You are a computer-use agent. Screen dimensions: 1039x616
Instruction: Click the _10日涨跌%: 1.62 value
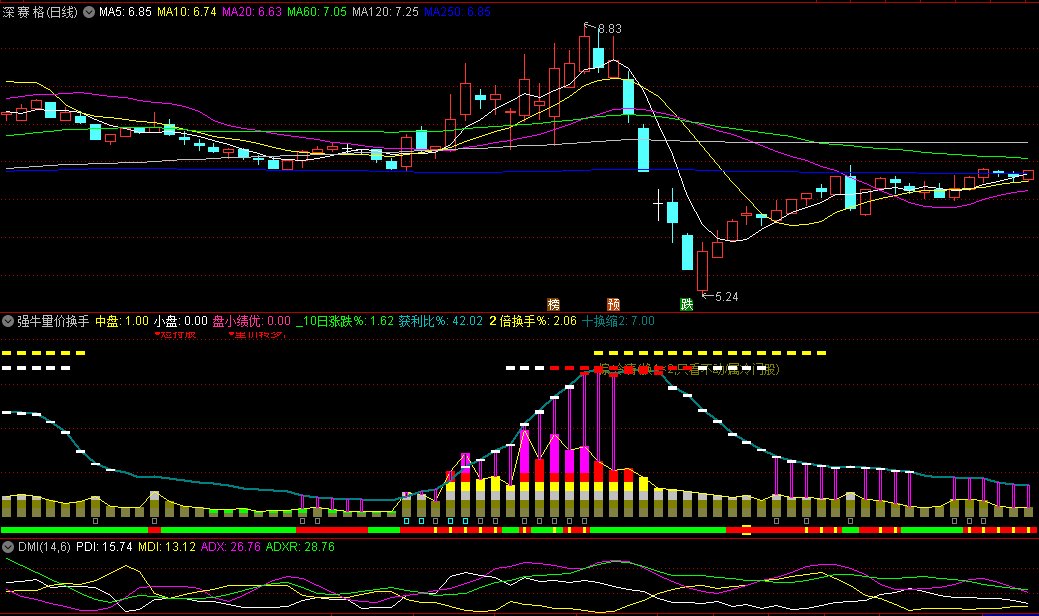[345, 321]
